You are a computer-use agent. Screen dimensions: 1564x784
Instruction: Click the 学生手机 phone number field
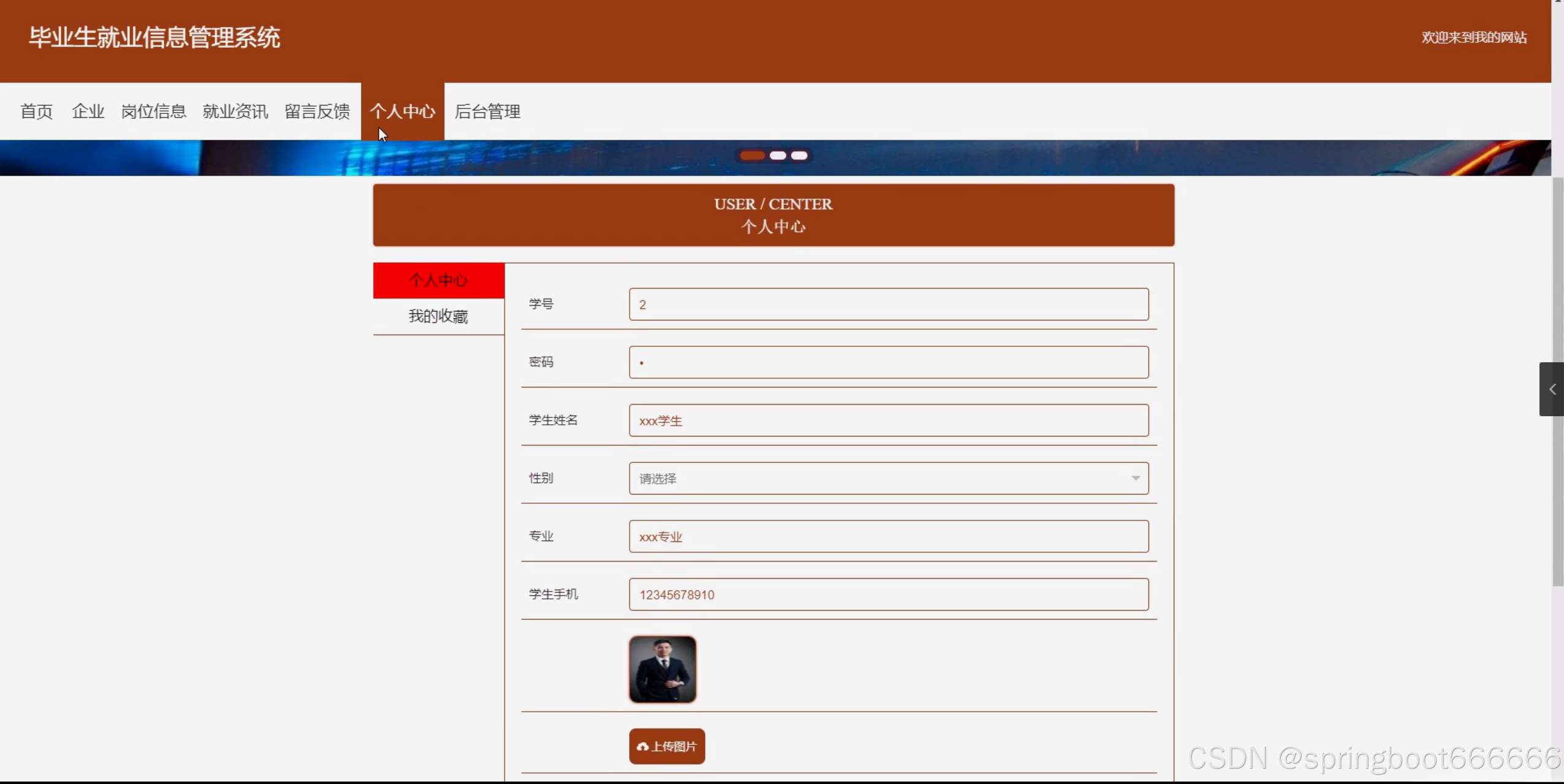pyautogui.click(x=888, y=595)
